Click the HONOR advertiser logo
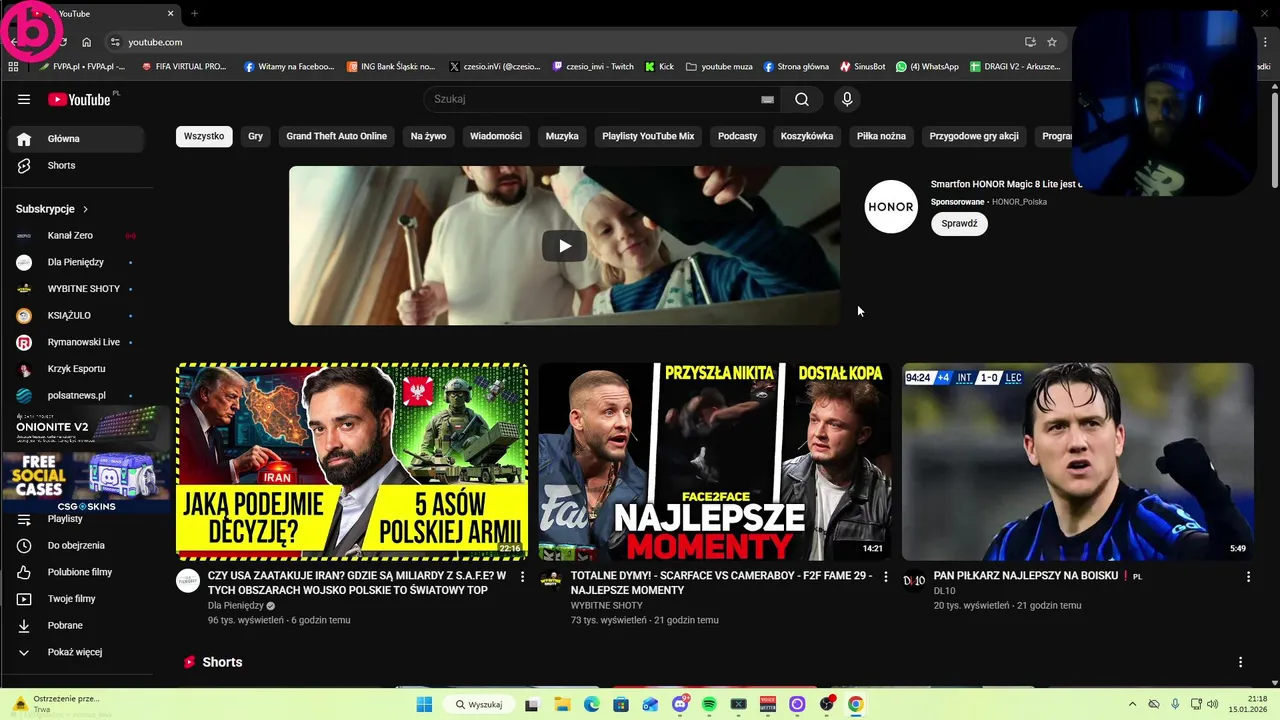 [890, 207]
